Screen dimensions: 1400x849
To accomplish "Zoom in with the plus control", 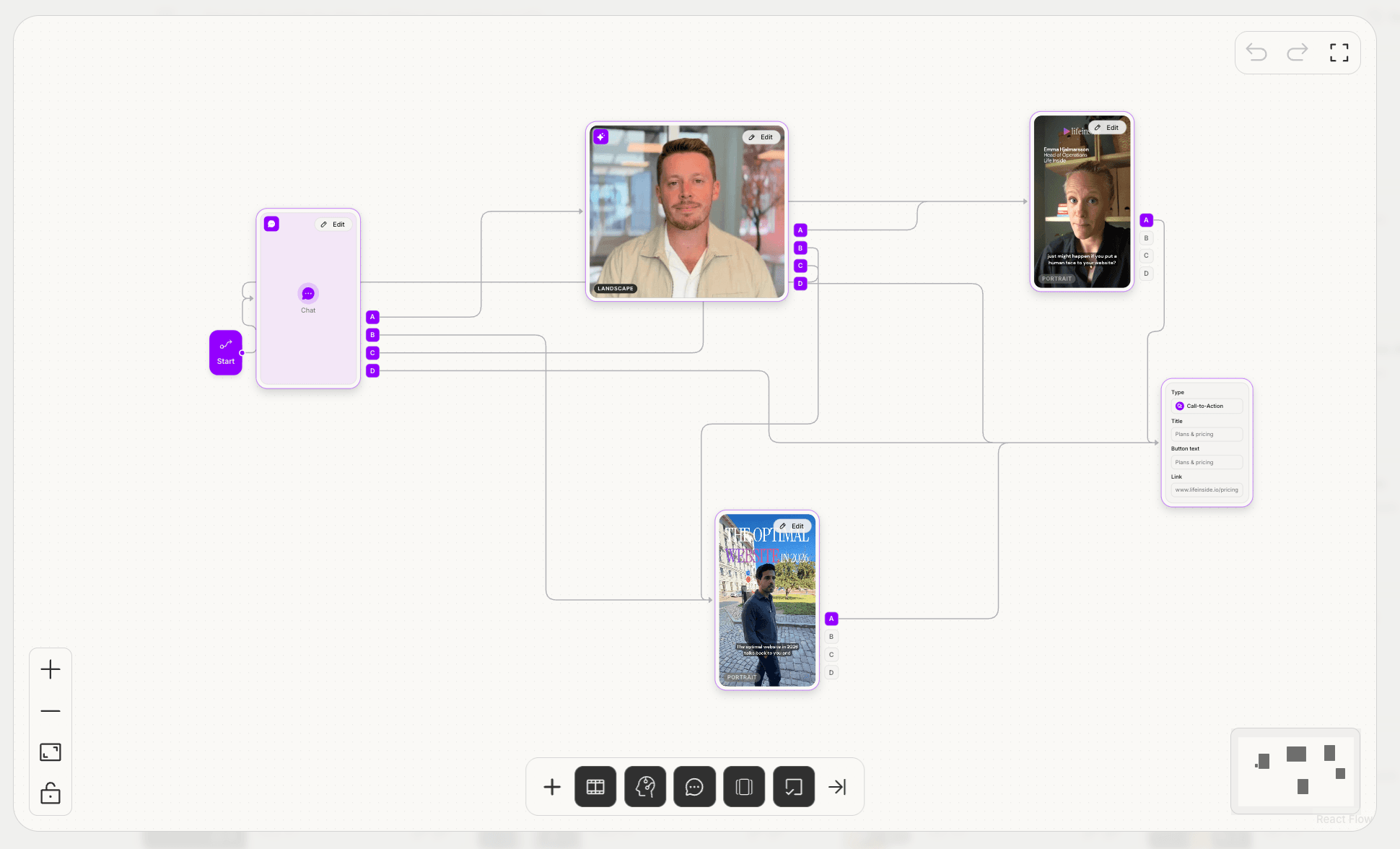I will click(x=51, y=669).
